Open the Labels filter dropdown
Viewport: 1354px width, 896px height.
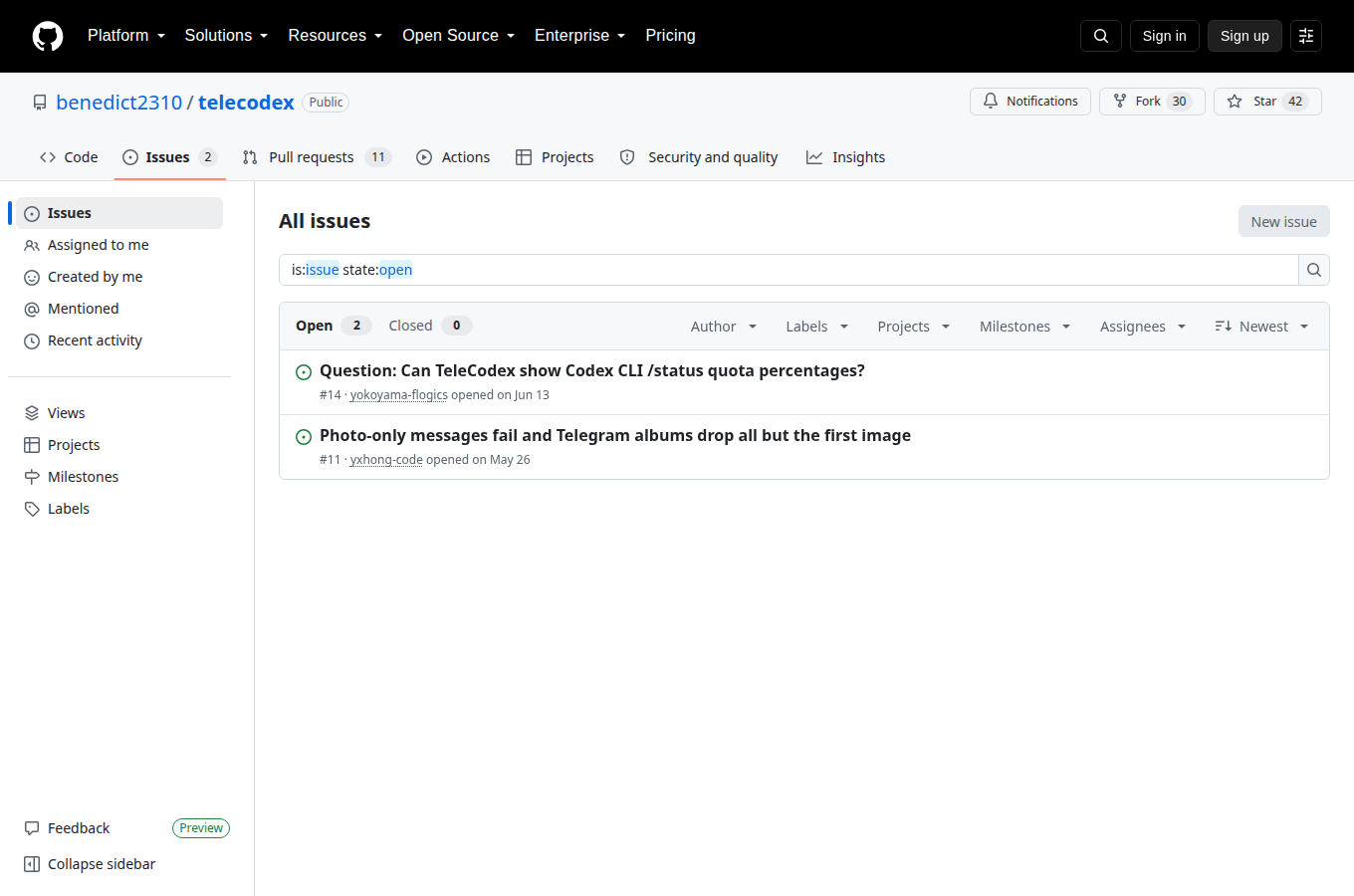pyautogui.click(x=816, y=327)
